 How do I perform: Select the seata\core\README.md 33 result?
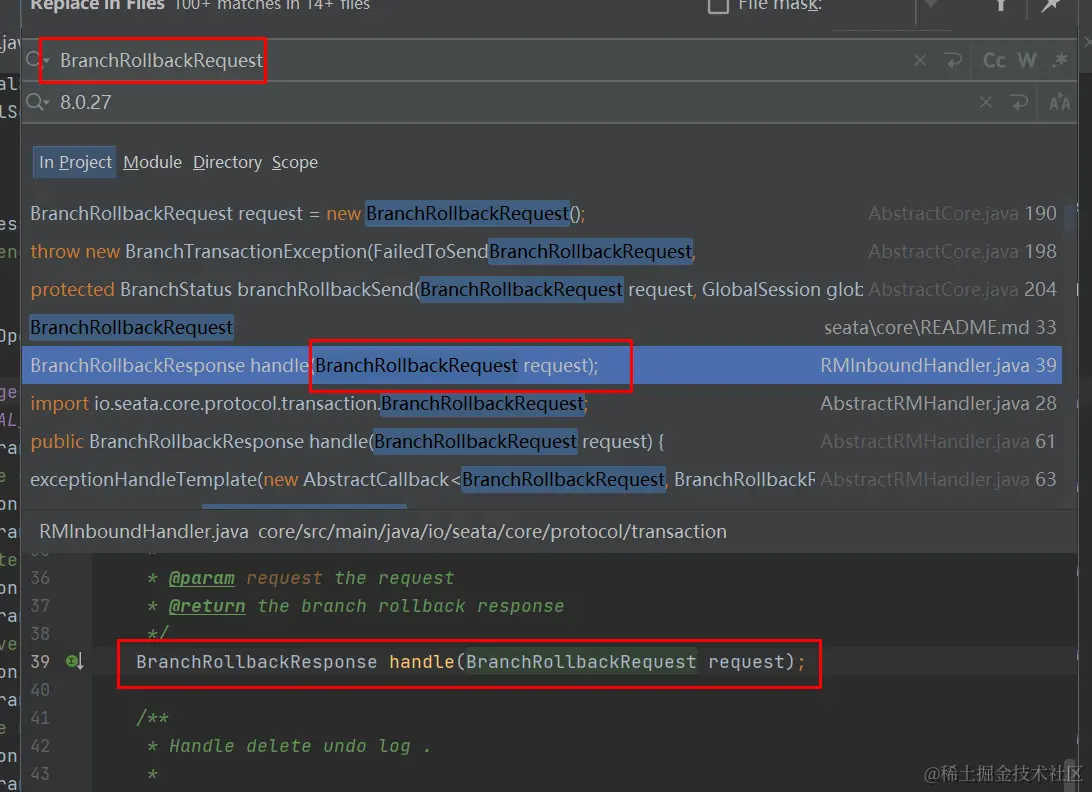pos(542,327)
